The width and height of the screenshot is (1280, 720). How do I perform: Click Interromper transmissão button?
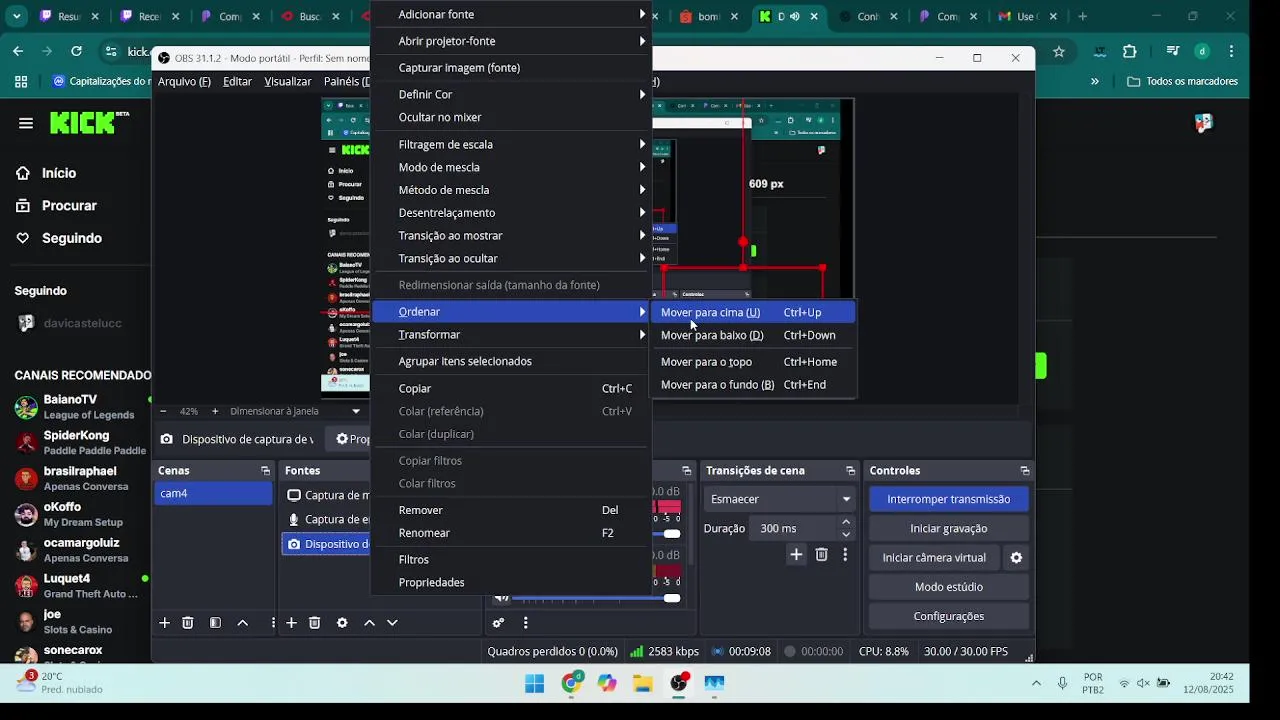click(948, 499)
